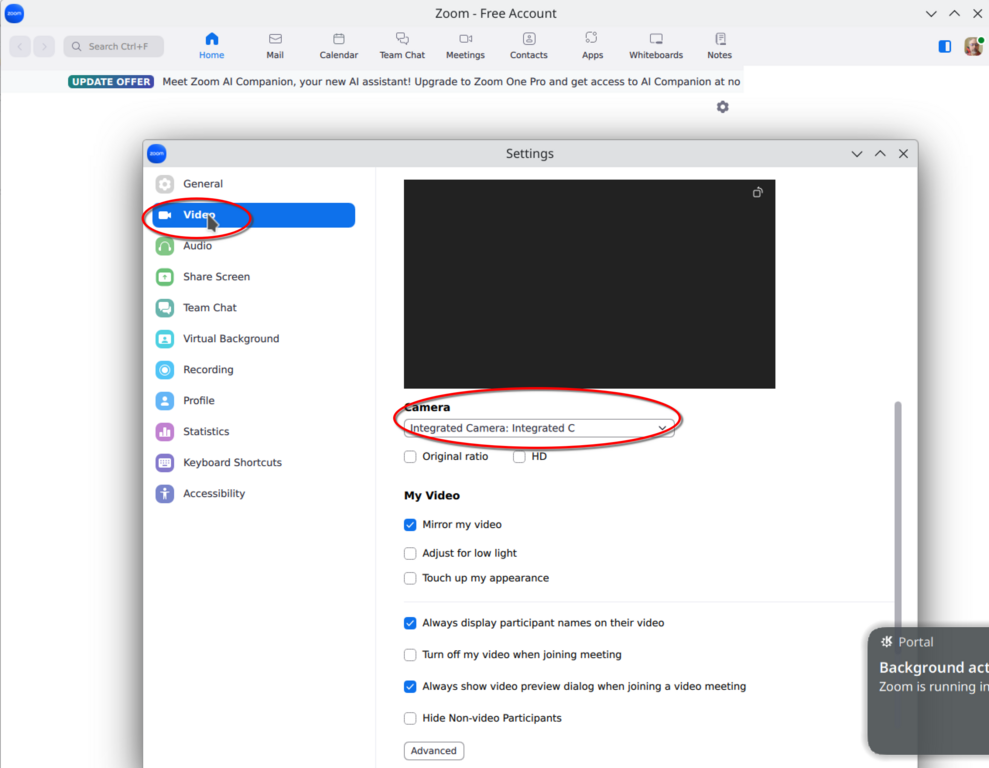Select the Video settings category
Image resolution: width=989 pixels, height=768 pixels.
click(254, 215)
